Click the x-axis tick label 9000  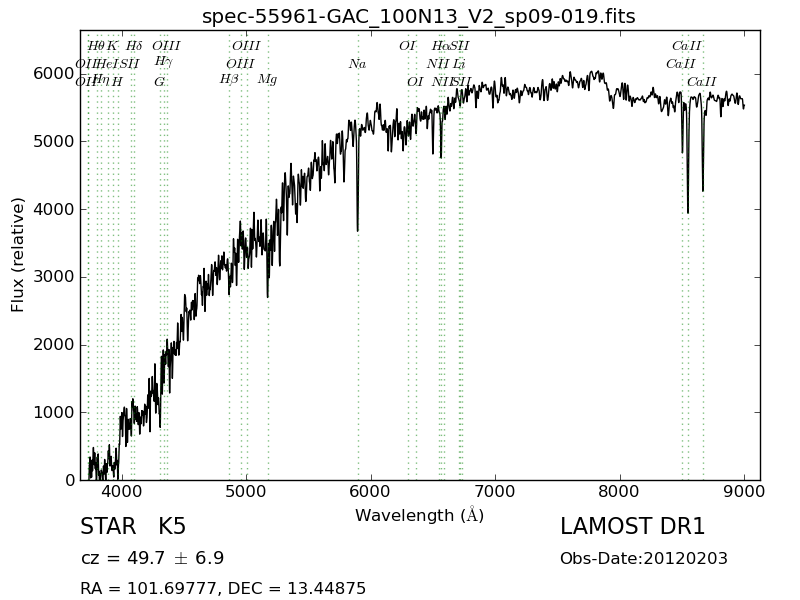[x=744, y=491]
